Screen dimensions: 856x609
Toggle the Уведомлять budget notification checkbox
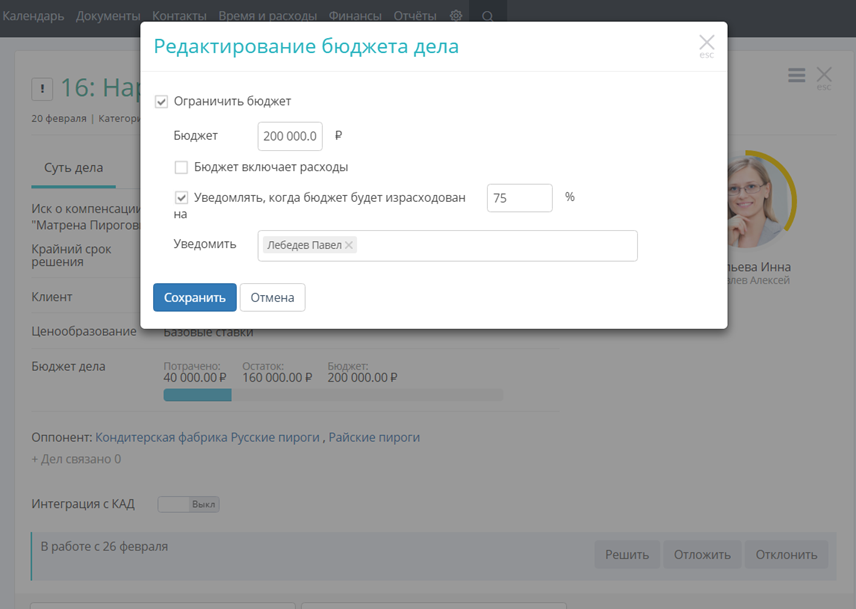[181, 198]
